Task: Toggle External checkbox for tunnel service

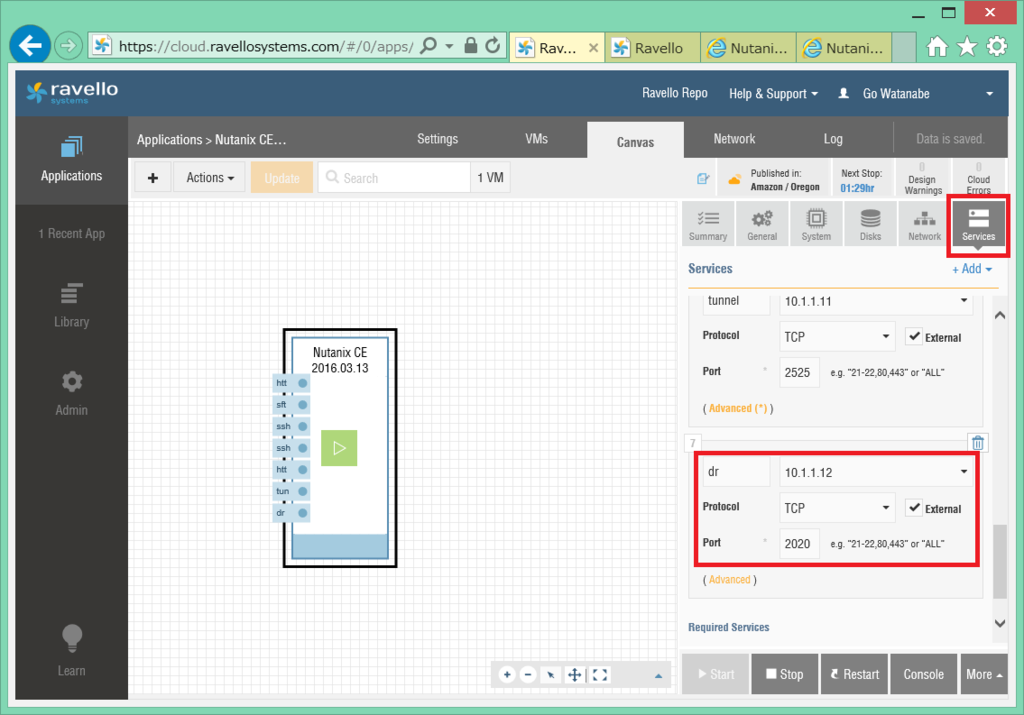Action: 914,336
